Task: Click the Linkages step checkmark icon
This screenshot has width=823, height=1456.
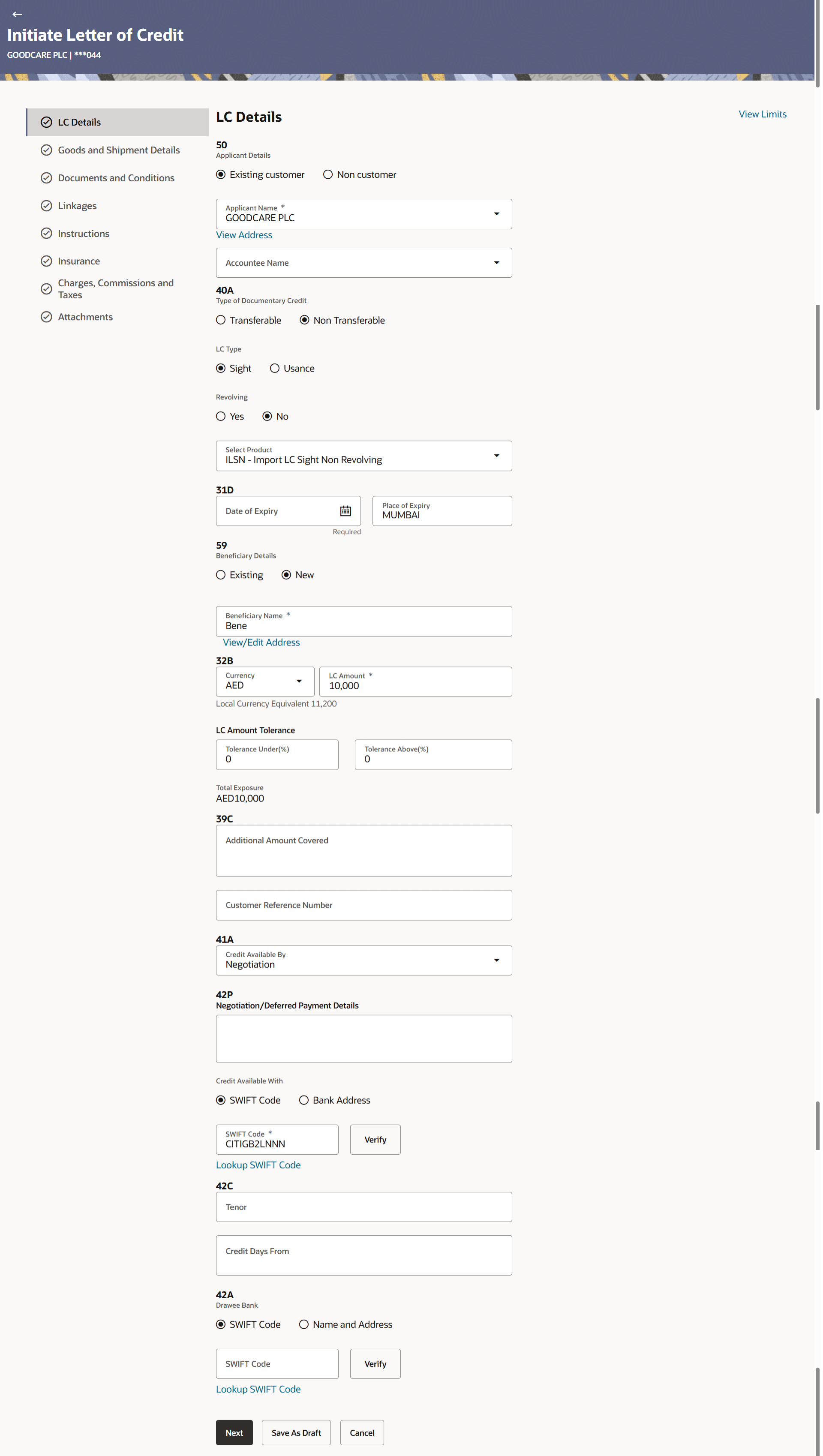Action: click(46, 206)
